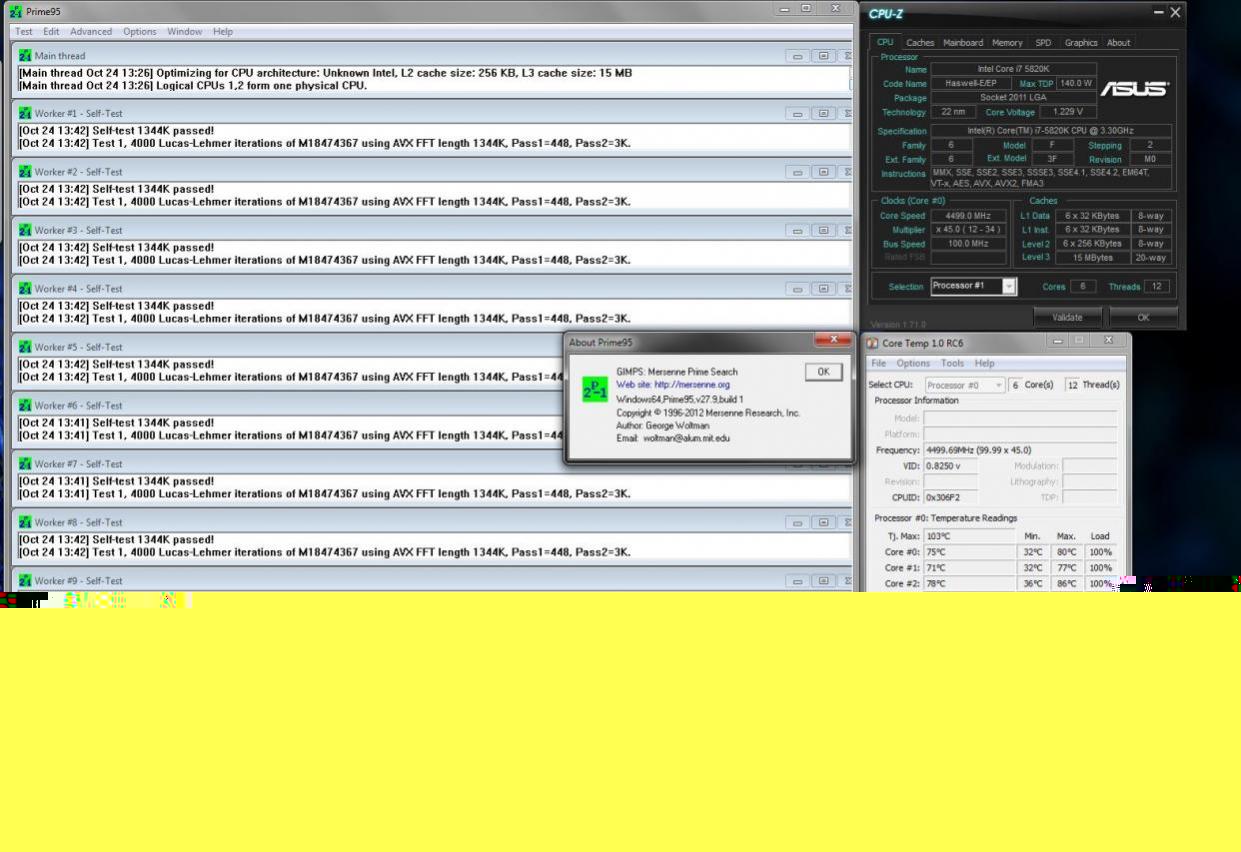The height and width of the screenshot is (852, 1241).
Task: Click the CPU-Z Name value Intel Core i7 5820K
Action: (x=1013, y=69)
